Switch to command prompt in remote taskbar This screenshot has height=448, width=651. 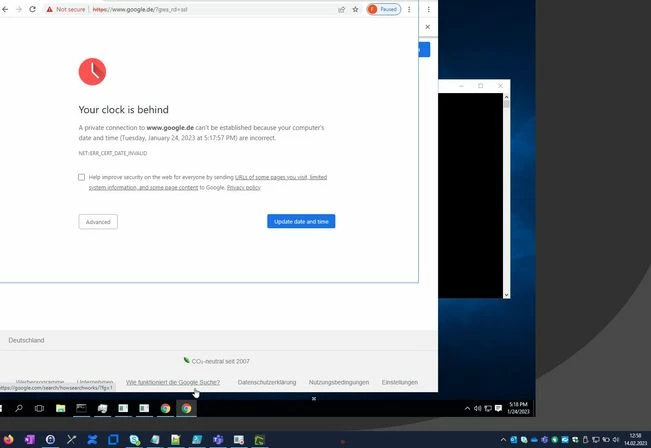click(x=81, y=409)
